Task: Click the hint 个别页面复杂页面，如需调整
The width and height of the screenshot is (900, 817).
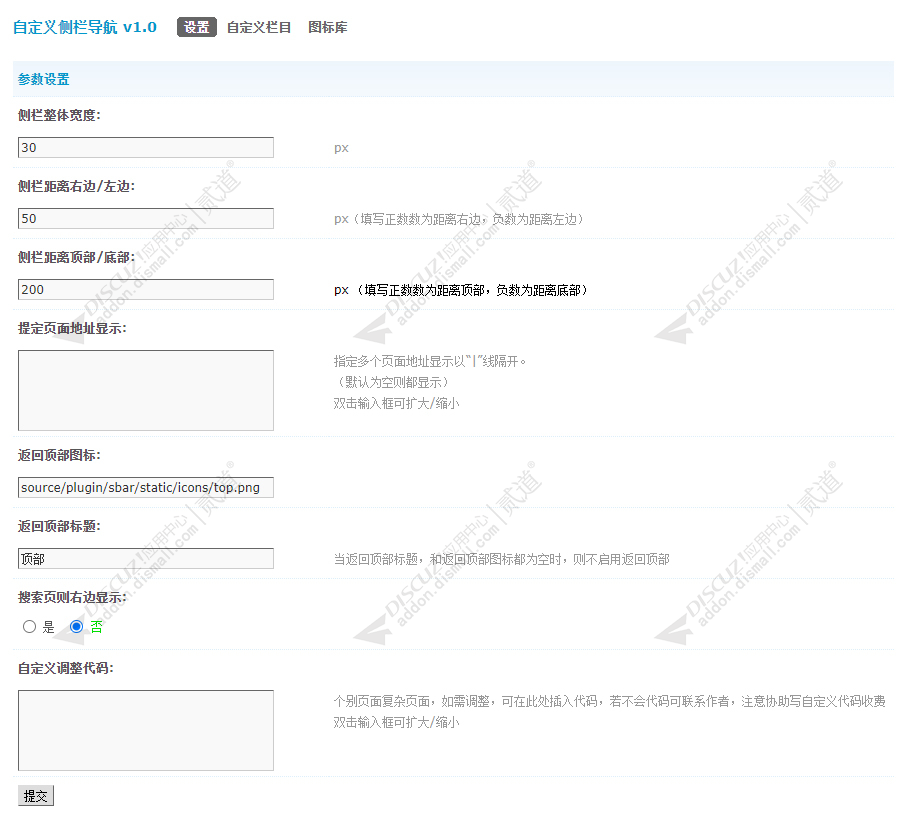Action: (412, 702)
